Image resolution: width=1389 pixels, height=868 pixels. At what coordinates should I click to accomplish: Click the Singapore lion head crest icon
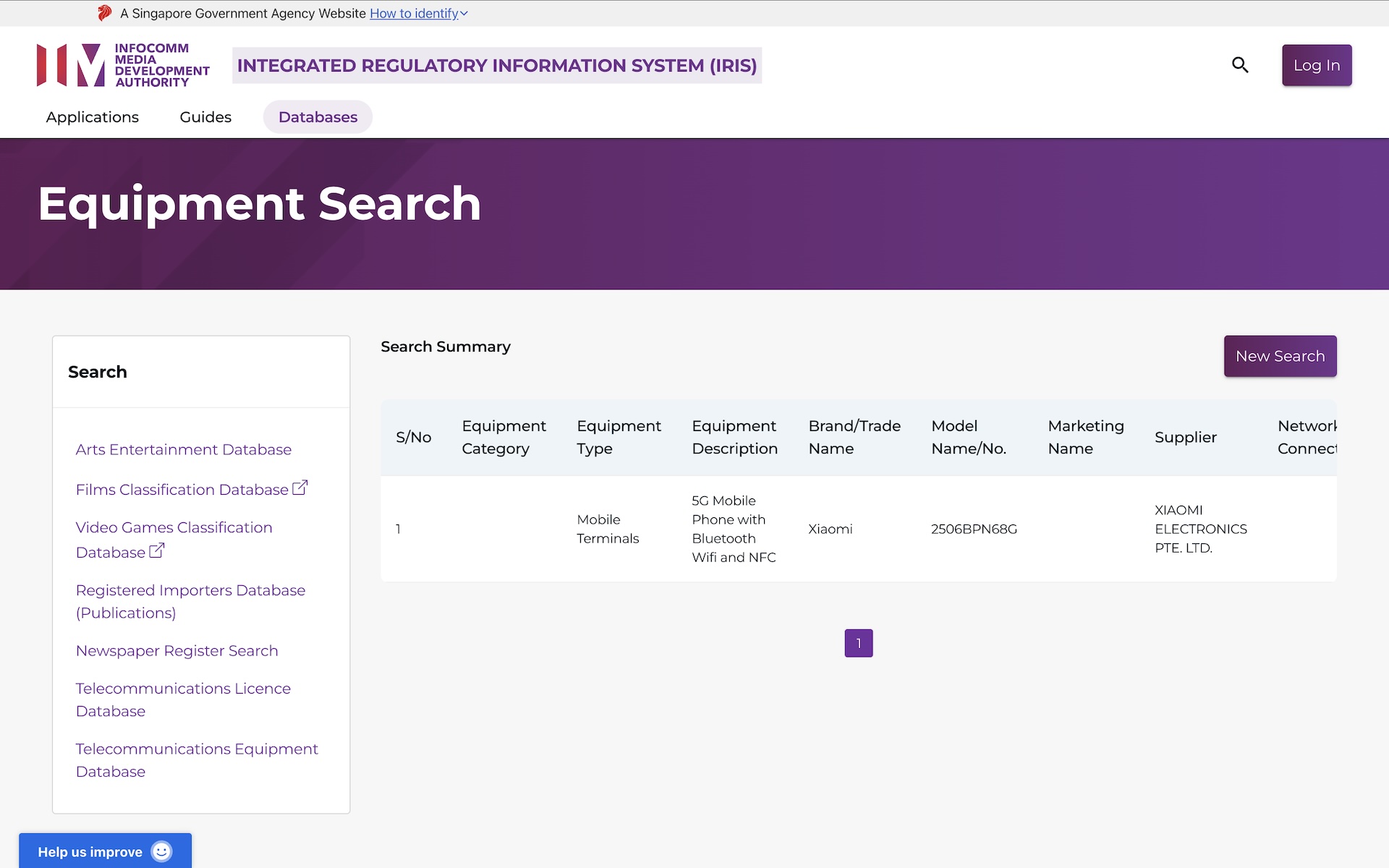pyautogui.click(x=105, y=13)
